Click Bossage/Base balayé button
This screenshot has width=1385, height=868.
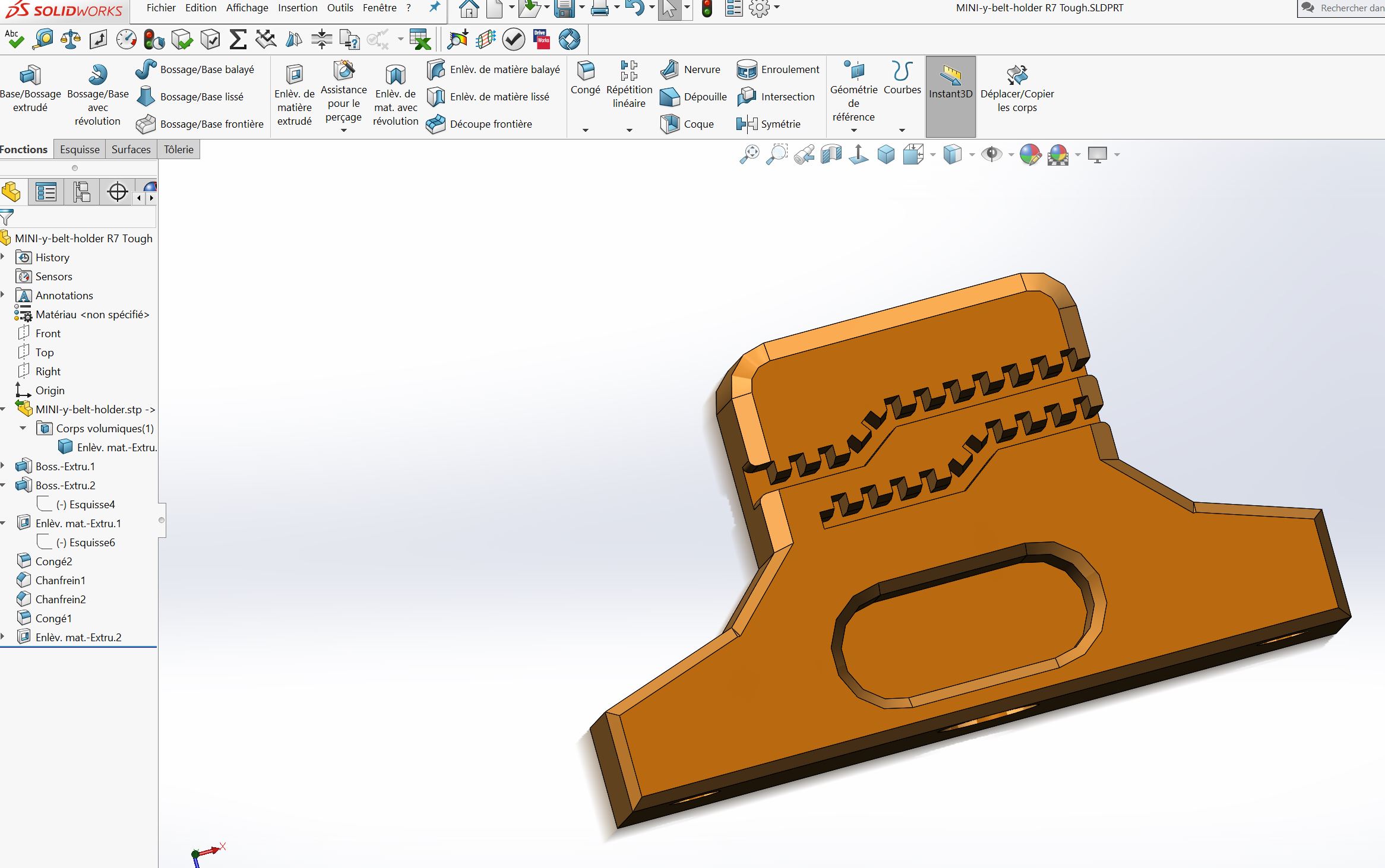195,69
